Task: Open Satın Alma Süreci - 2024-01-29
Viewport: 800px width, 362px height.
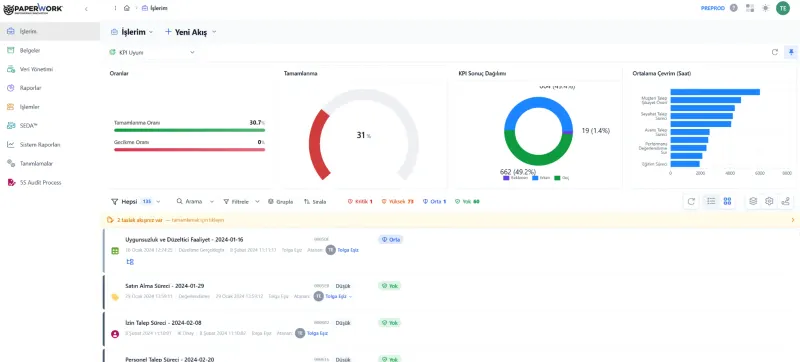Action: (x=165, y=286)
